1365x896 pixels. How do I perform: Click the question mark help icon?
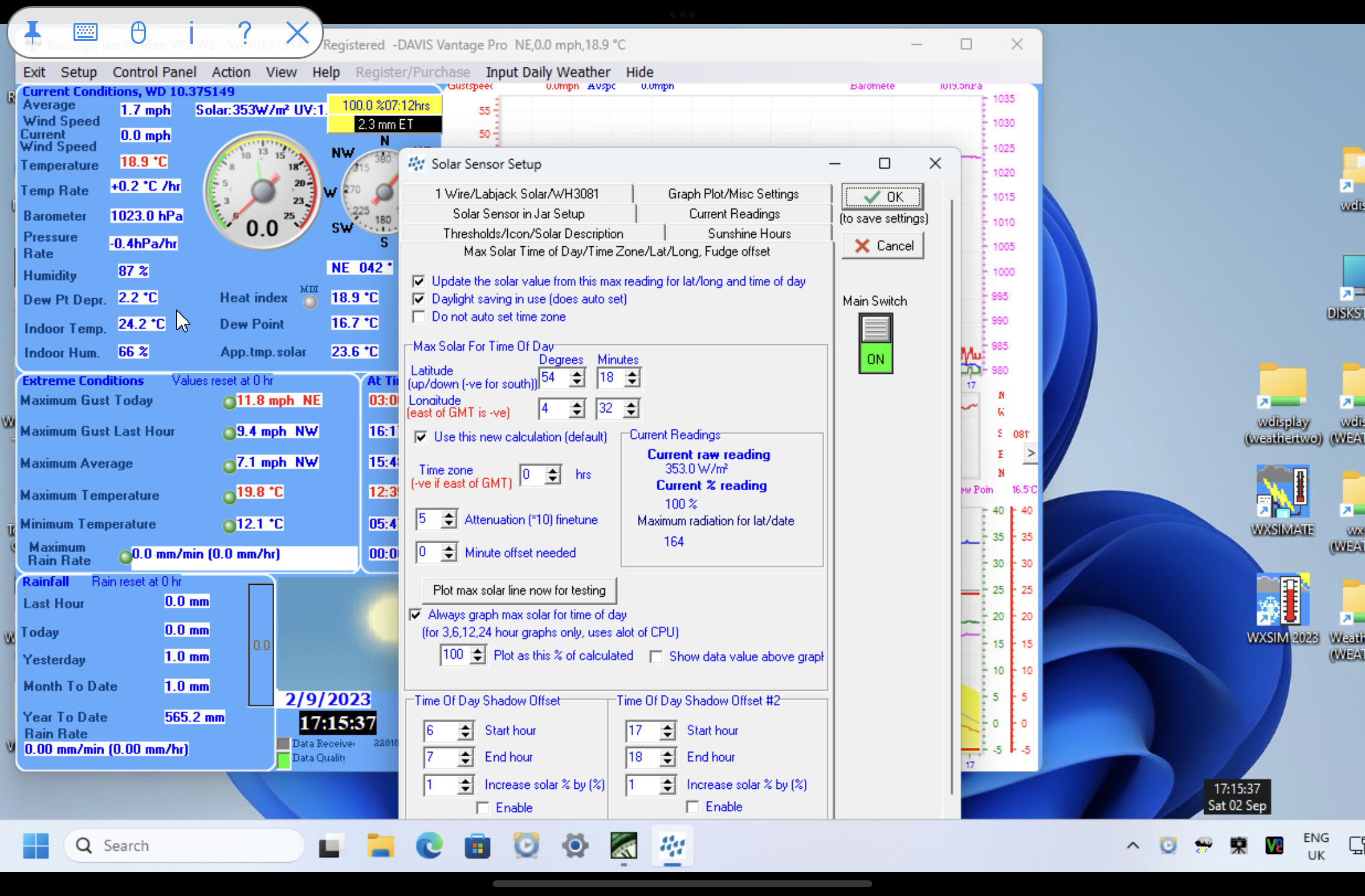(244, 32)
